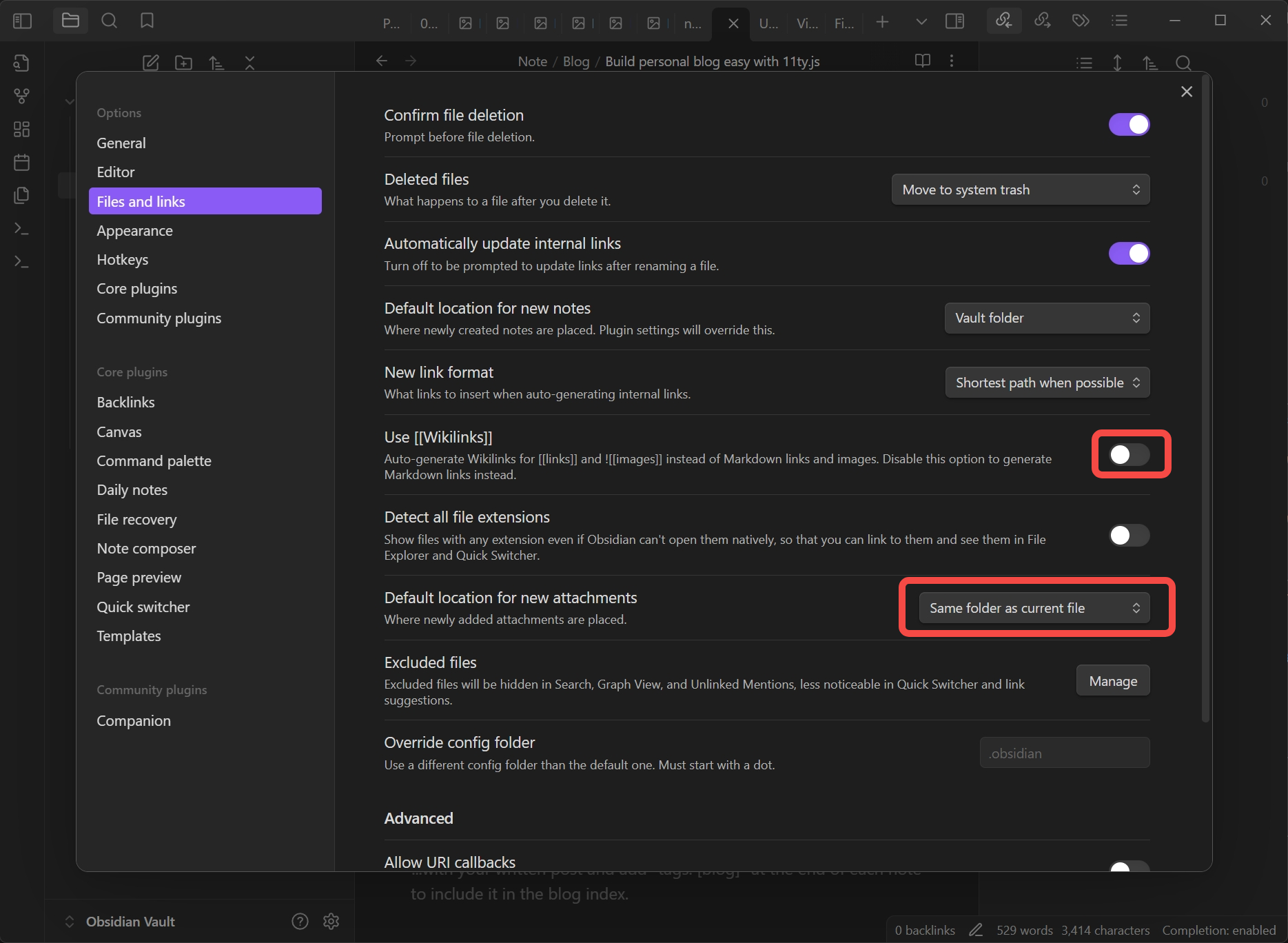This screenshot has height=943, width=1288.
Task: Switch to Community plugins settings
Action: (x=159, y=318)
